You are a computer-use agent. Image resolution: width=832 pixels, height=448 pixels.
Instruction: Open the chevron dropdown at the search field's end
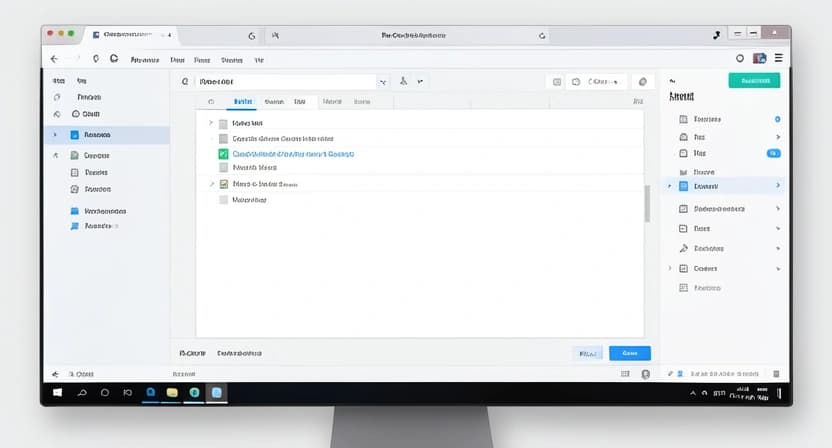point(383,82)
